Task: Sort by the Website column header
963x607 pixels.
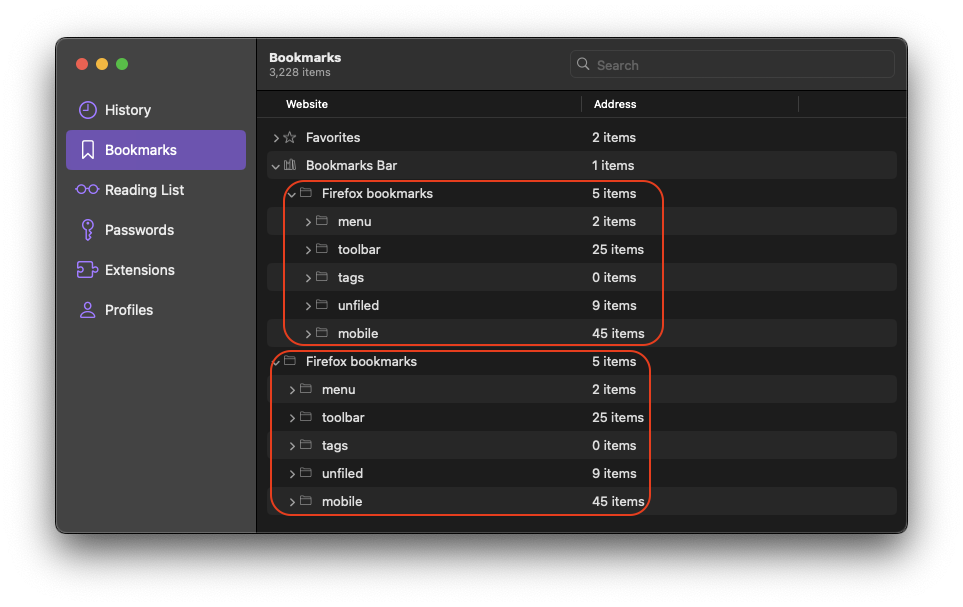Action: (x=307, y=104)
